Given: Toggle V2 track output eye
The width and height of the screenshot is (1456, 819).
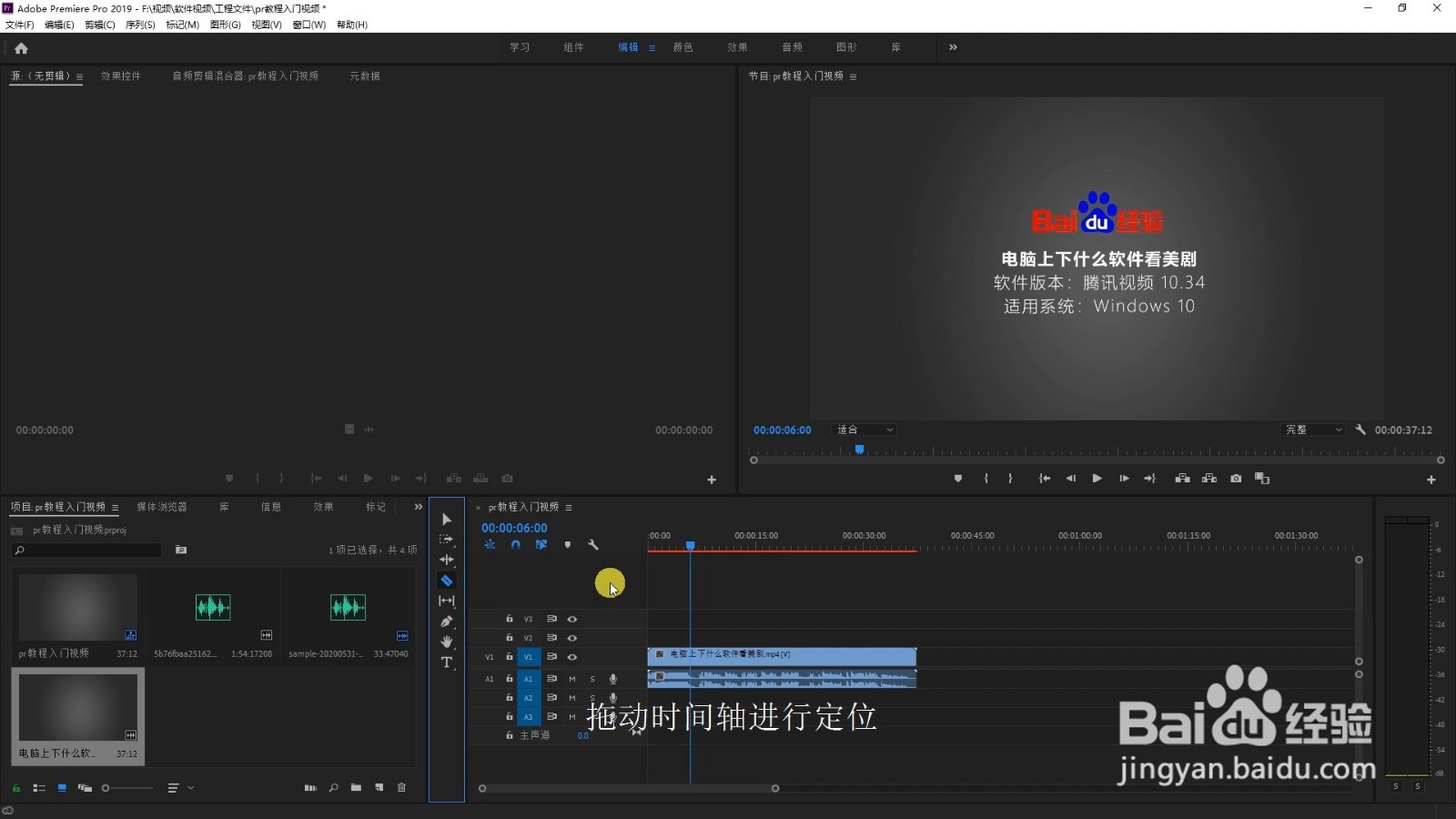Looking at the screenshot, I should point(572,638).
